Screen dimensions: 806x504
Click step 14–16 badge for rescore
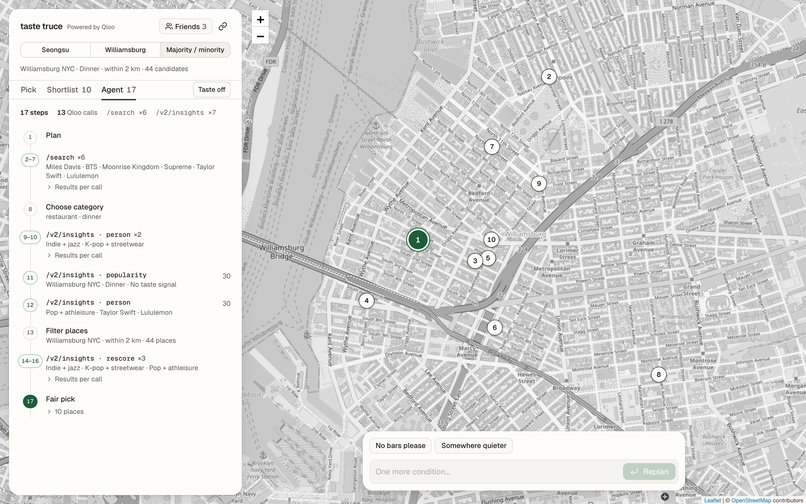click(x=30, y=361)
